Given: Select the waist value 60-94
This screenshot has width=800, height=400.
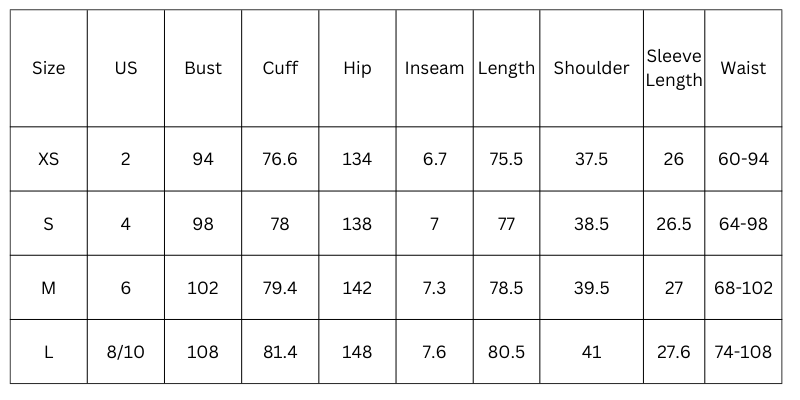Looking at the screenshot, I should [743, 159].
